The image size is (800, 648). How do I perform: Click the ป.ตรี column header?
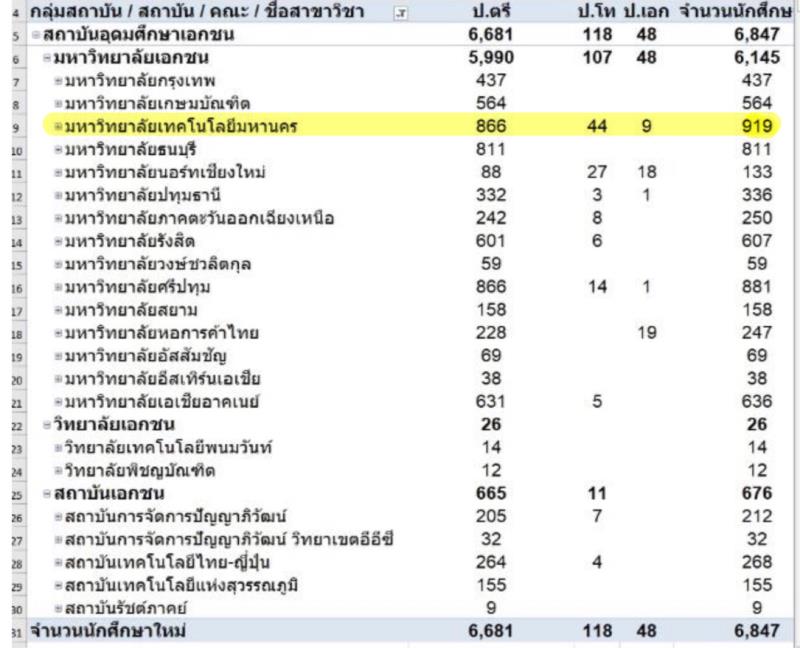point(492,13)
